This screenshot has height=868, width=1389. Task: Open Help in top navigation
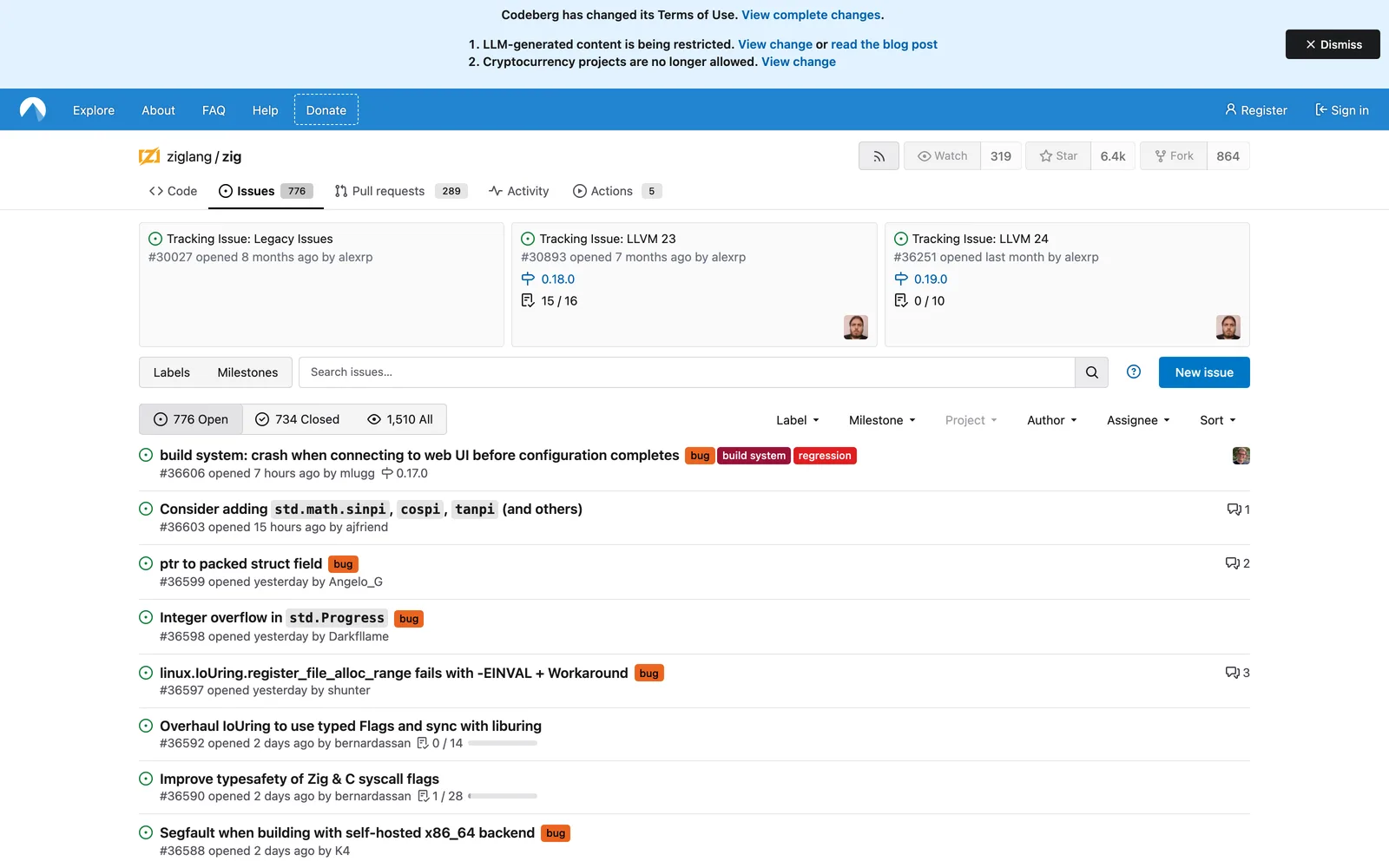[x=265, y=110]
